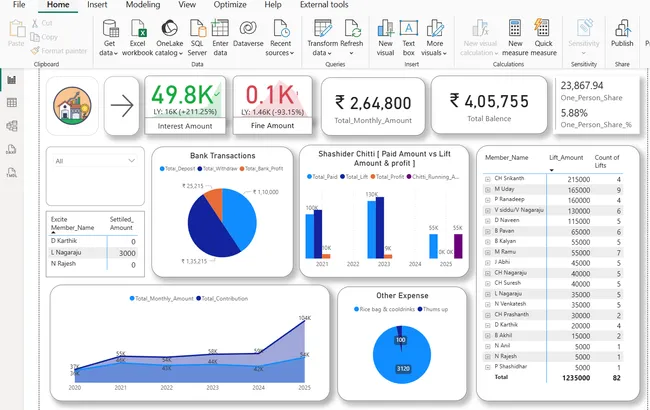Open the Sensitivity option
The width and height of the screenshot is (650, 410).
coord(584,38)
